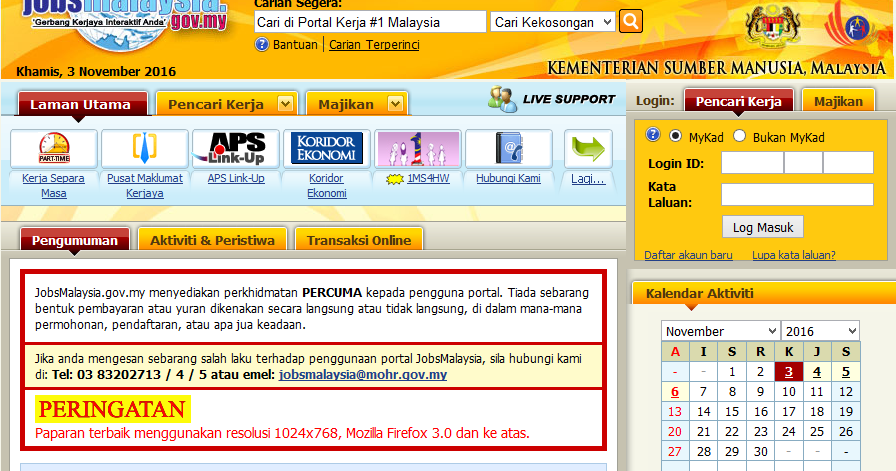Click calendar date 30
The height and width of the screenshot is (471, 896).
(x=761, y=452)
